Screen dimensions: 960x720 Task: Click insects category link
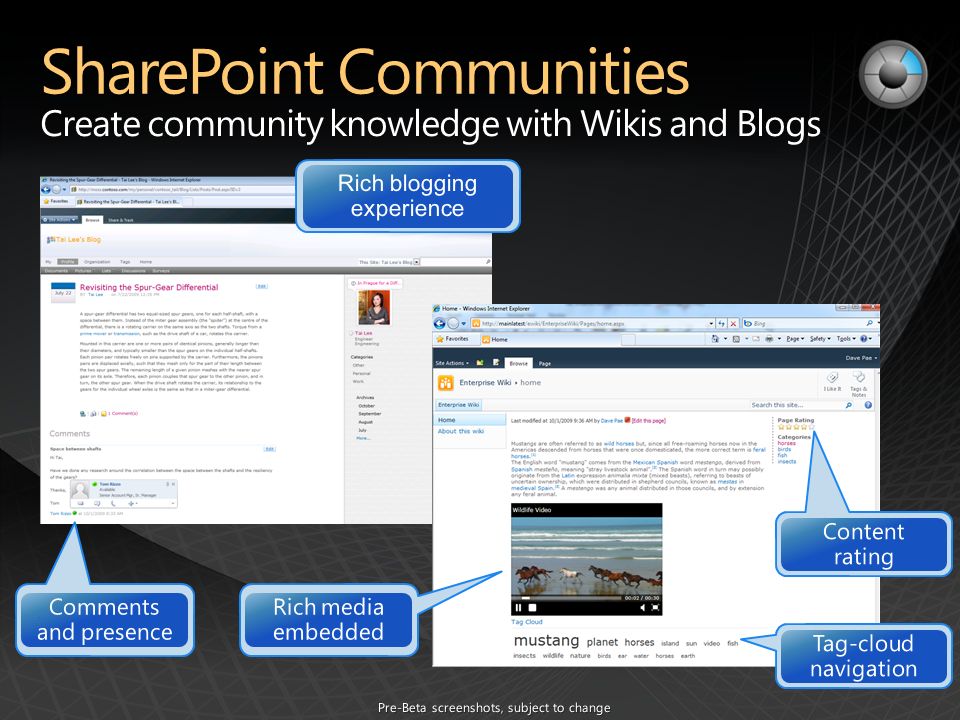tap(787, 462)
